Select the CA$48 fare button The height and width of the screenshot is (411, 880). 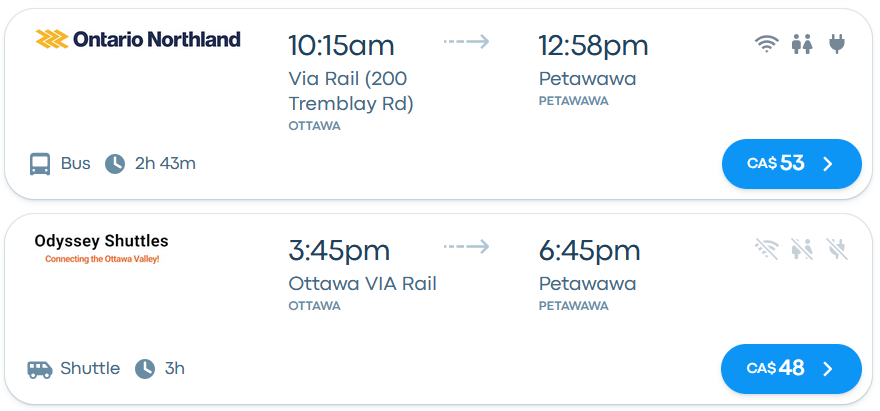pyautogui.click(x=791, y=369)
